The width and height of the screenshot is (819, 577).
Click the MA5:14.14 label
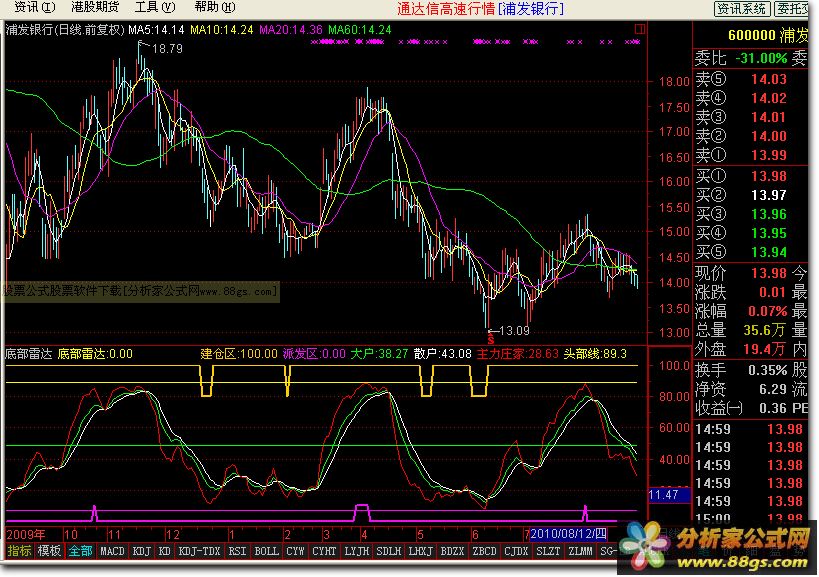coord(157,30)
